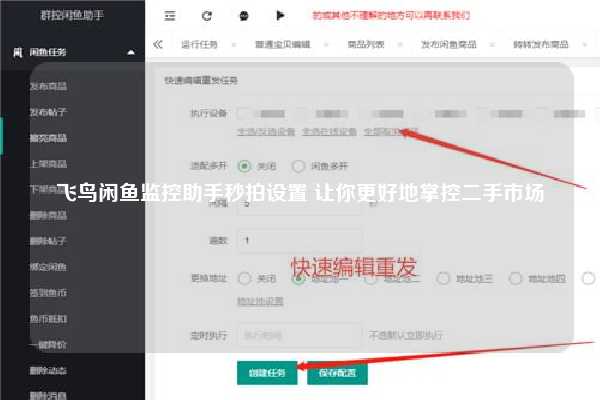Select 关闭 radio for 适配多开
Screen dimensions: 600x400
coord(245,166)
